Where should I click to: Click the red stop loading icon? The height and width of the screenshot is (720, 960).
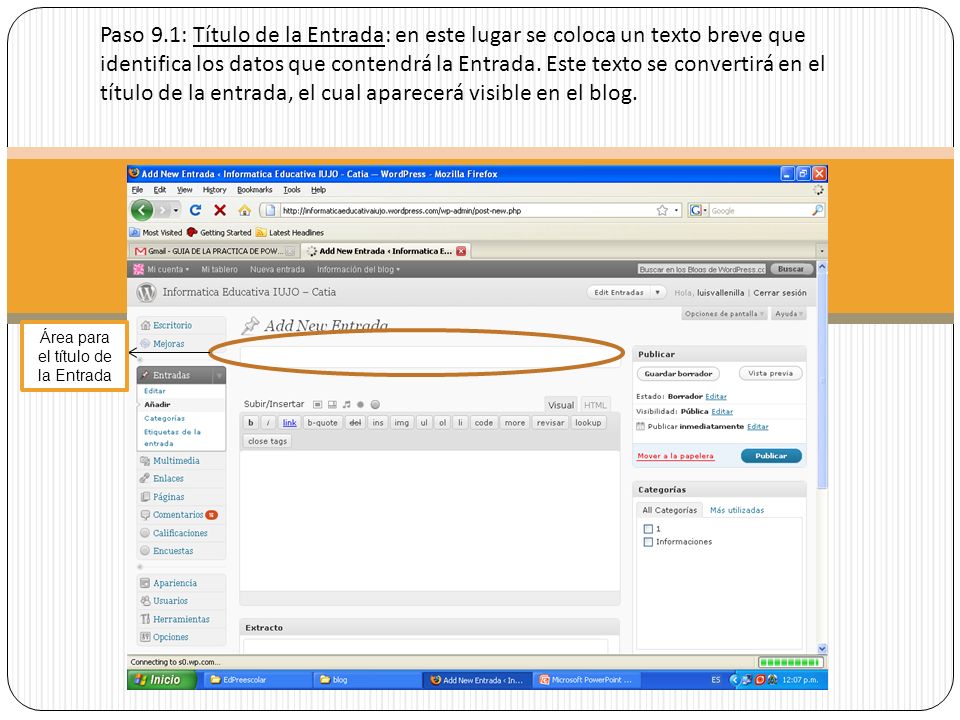(220, 211)
